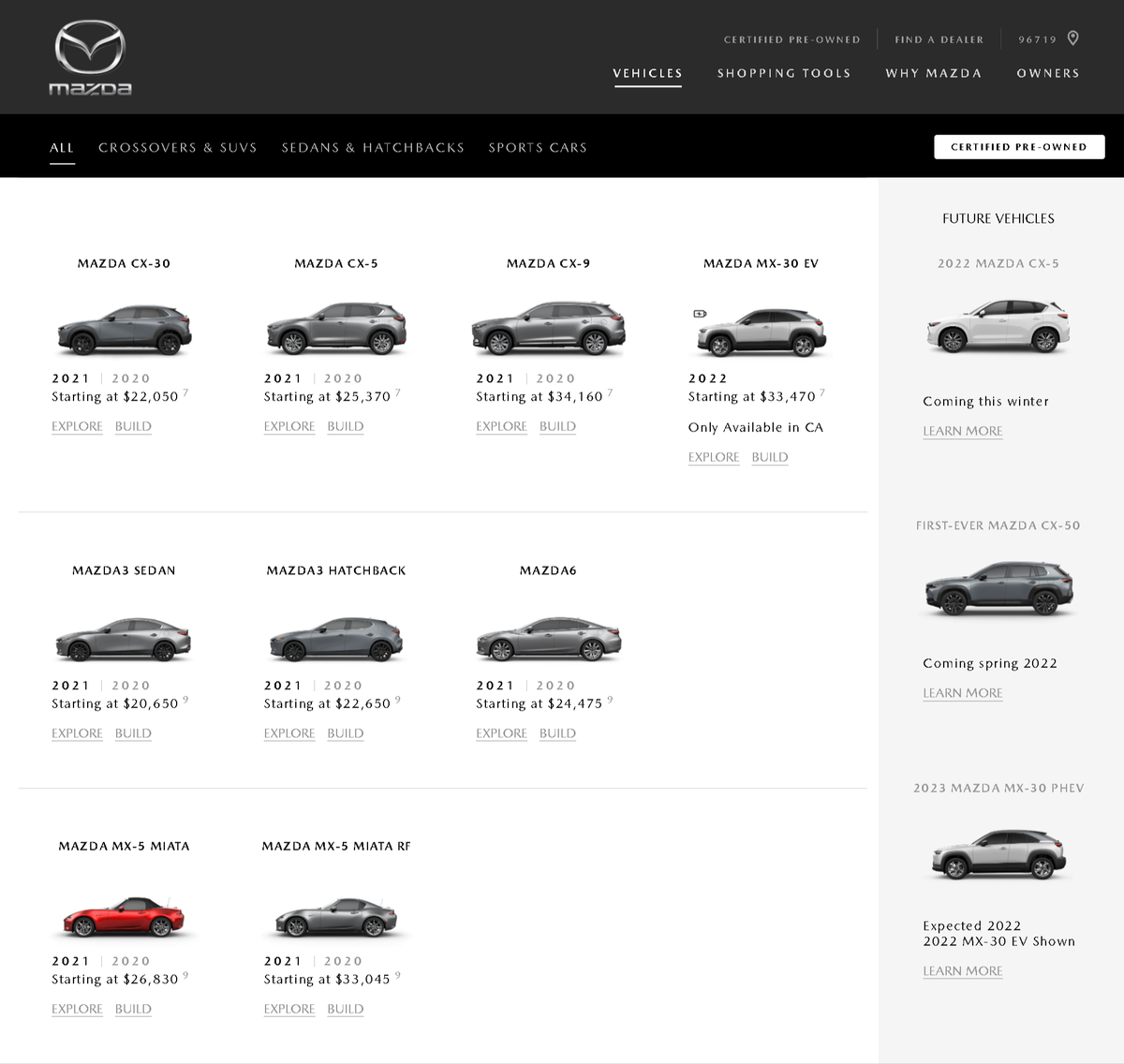
Task: Explore the Mazda CX-9
Action: pos(501,426)
